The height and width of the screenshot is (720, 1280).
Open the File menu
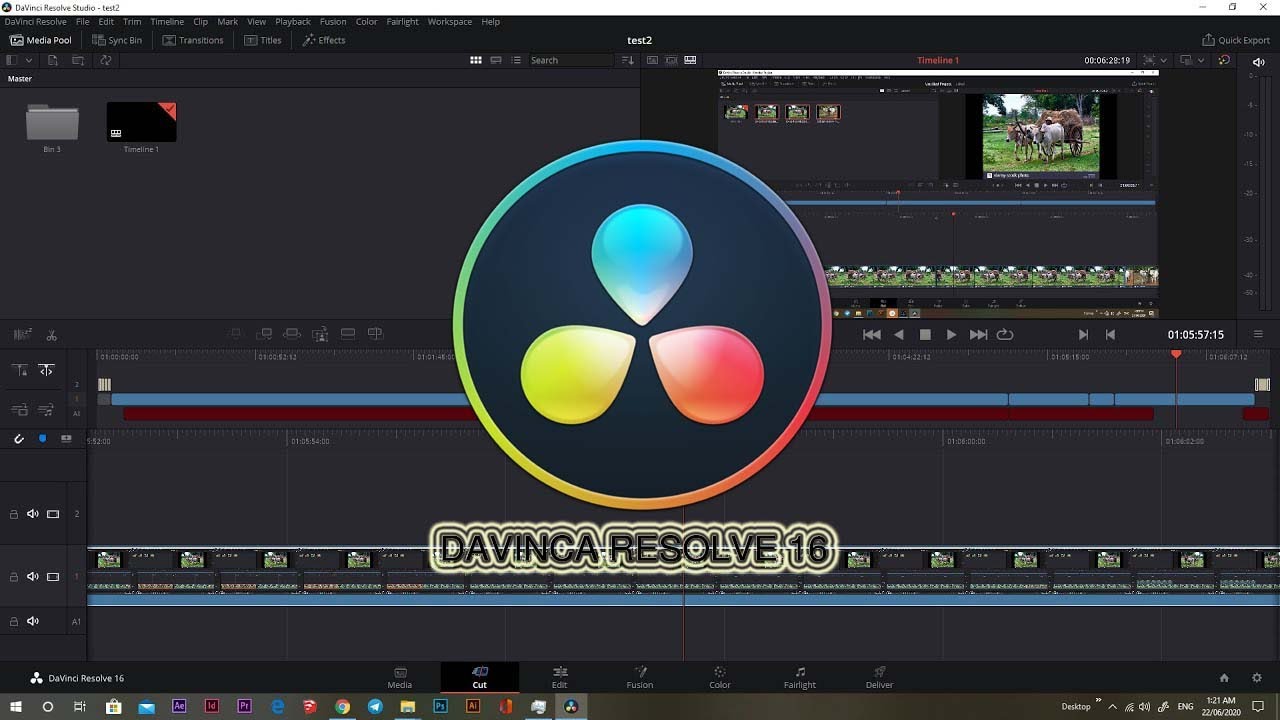pyautogui.click(x=83, y=21)
